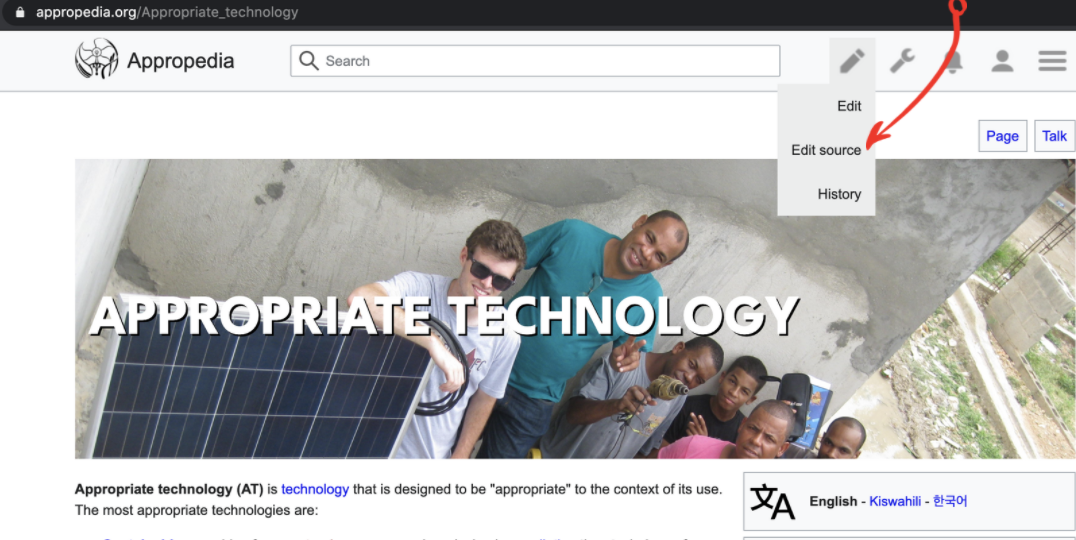The height and width of the screenshot is (540, 1076).
Task: Click the notifications bell icon
Action: click(x=953, y=62)
